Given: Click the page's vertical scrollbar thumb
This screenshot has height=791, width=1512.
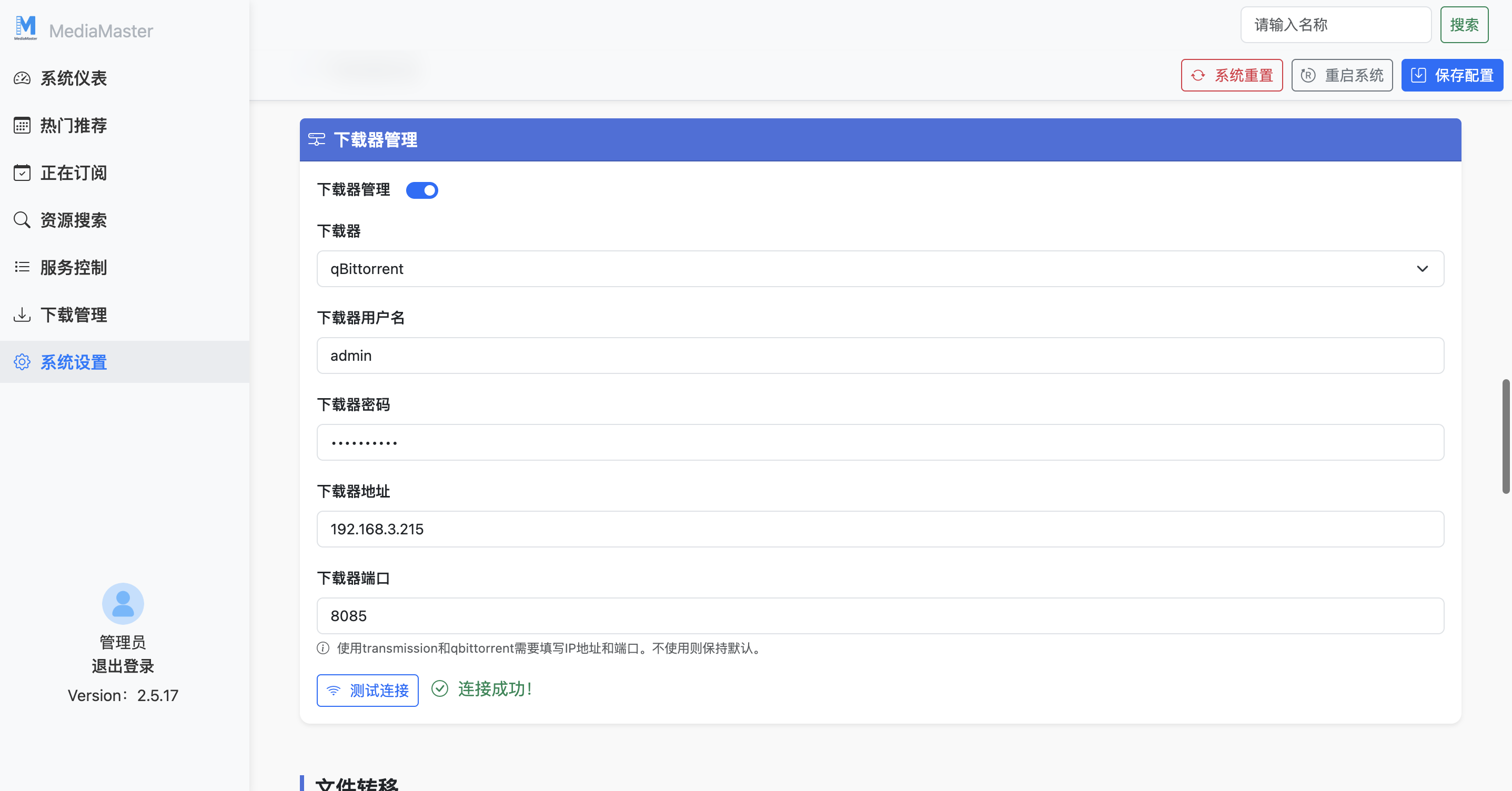Looking at the screenshot, I should (x=1506, y=436).
